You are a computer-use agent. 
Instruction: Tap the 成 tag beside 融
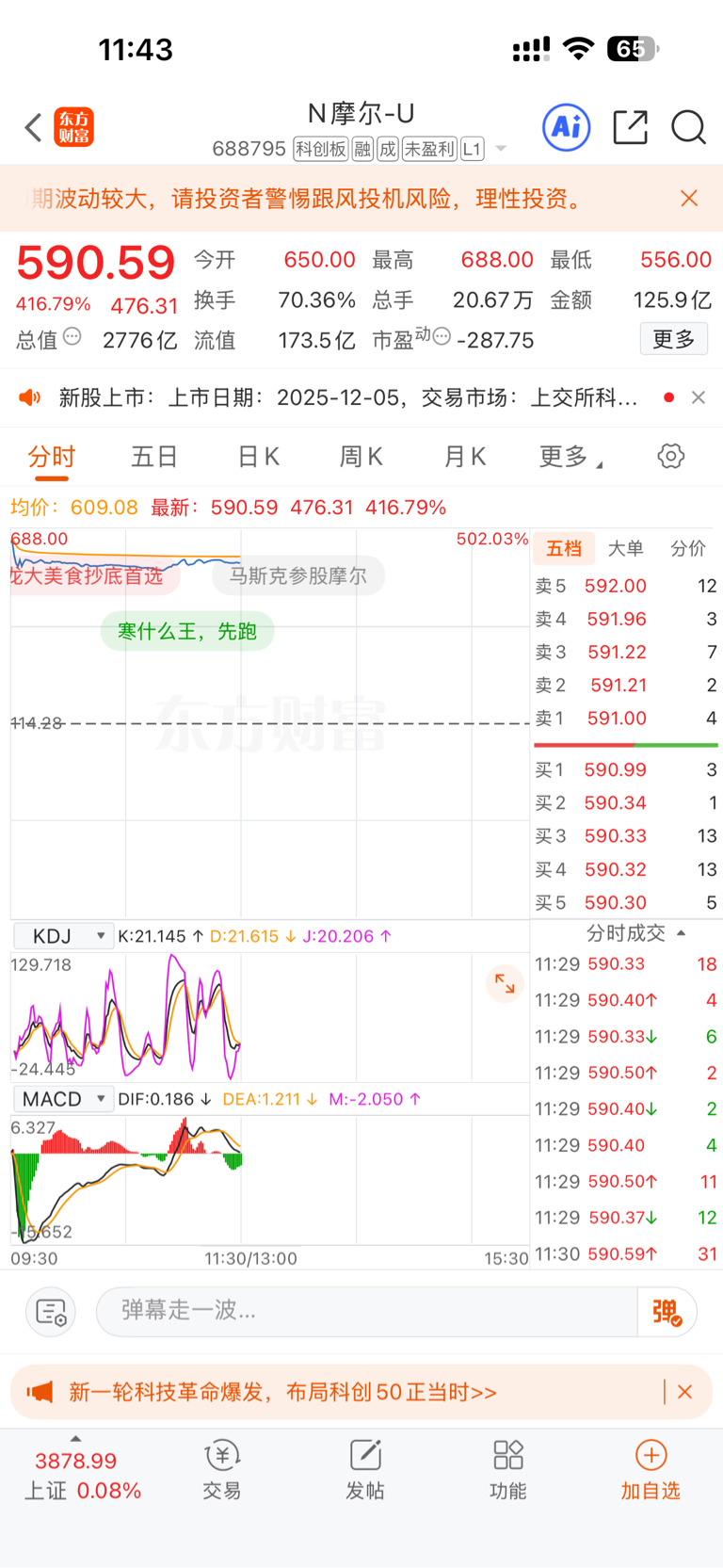(388, 149)
